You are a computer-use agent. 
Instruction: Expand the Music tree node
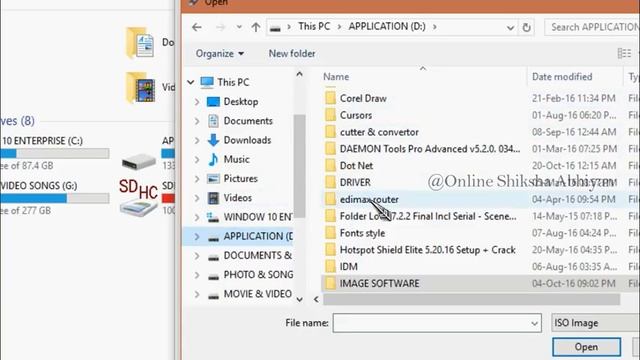(x=197, y=159)
